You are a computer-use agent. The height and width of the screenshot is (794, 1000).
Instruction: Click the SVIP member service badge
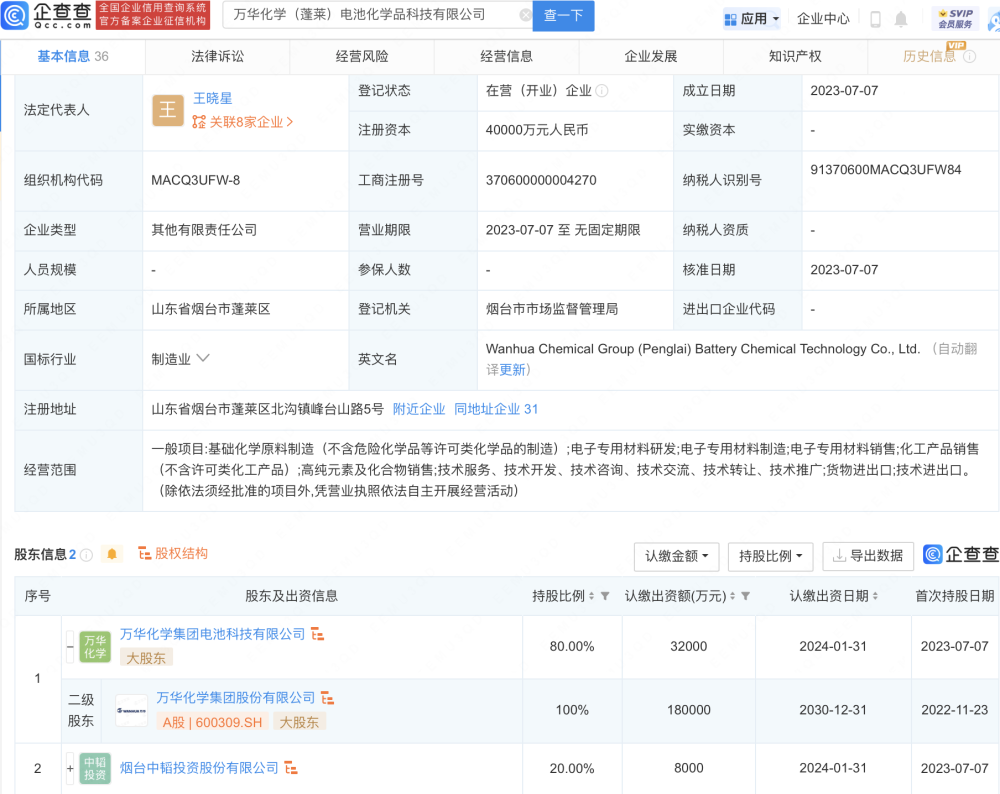955,18
